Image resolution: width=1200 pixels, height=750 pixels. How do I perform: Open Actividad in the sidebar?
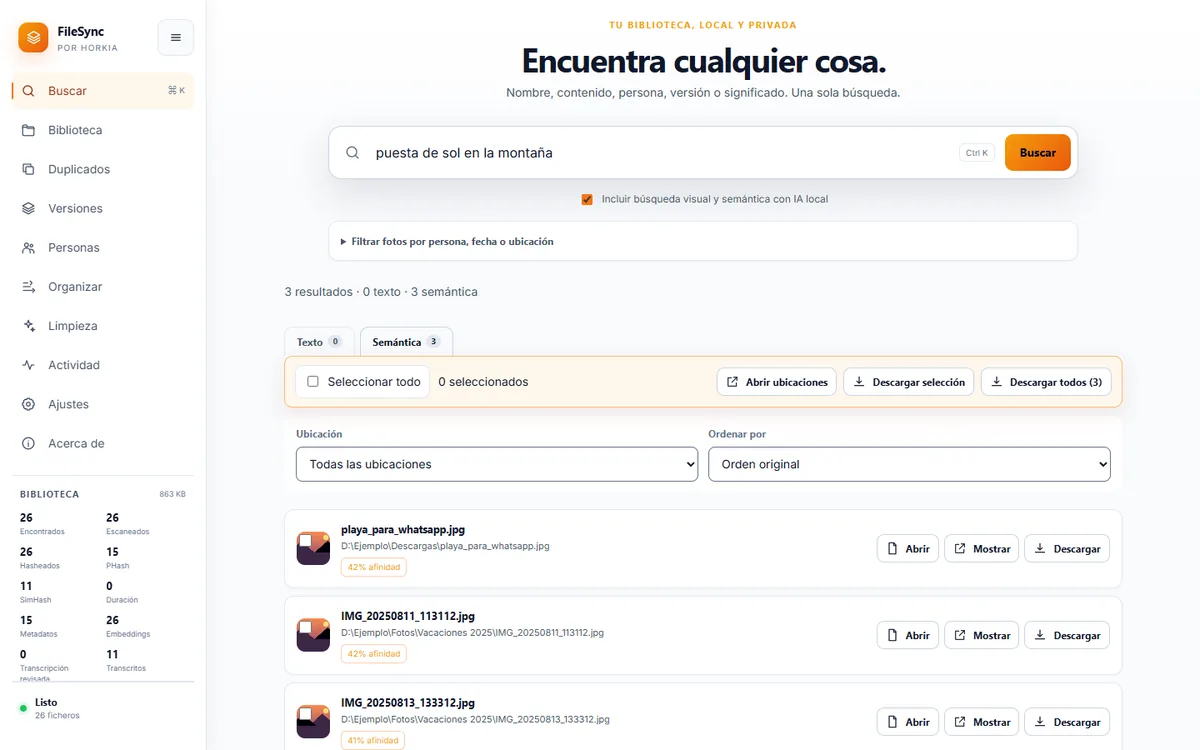coord(103,365)
